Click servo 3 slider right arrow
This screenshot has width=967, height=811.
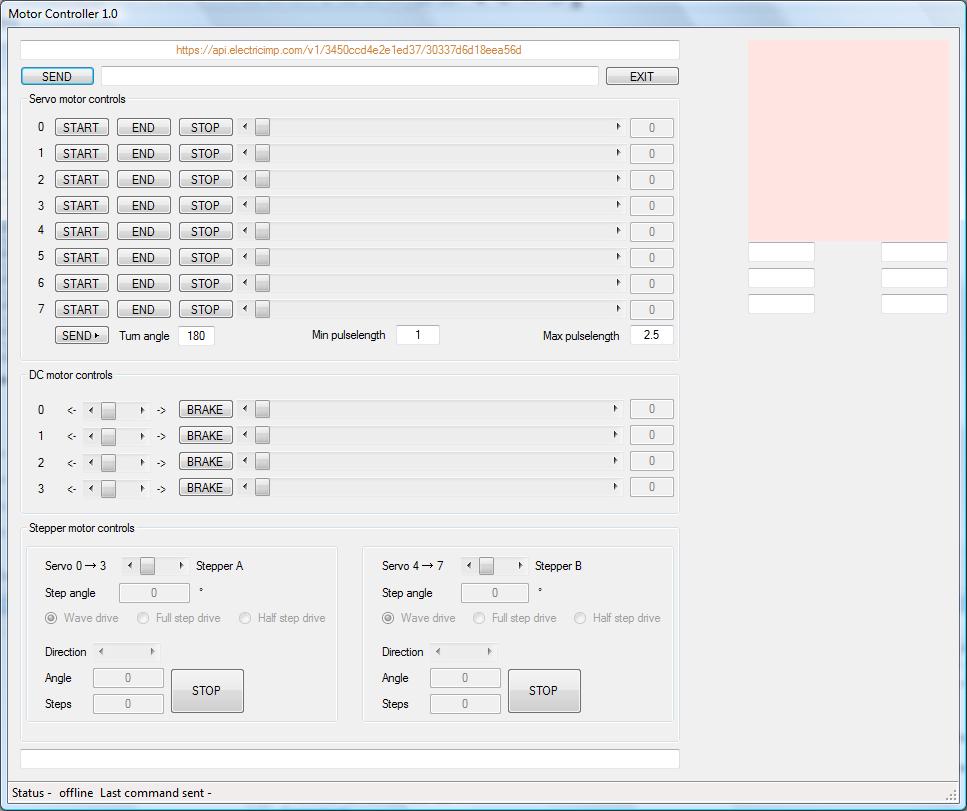(618, 205)
